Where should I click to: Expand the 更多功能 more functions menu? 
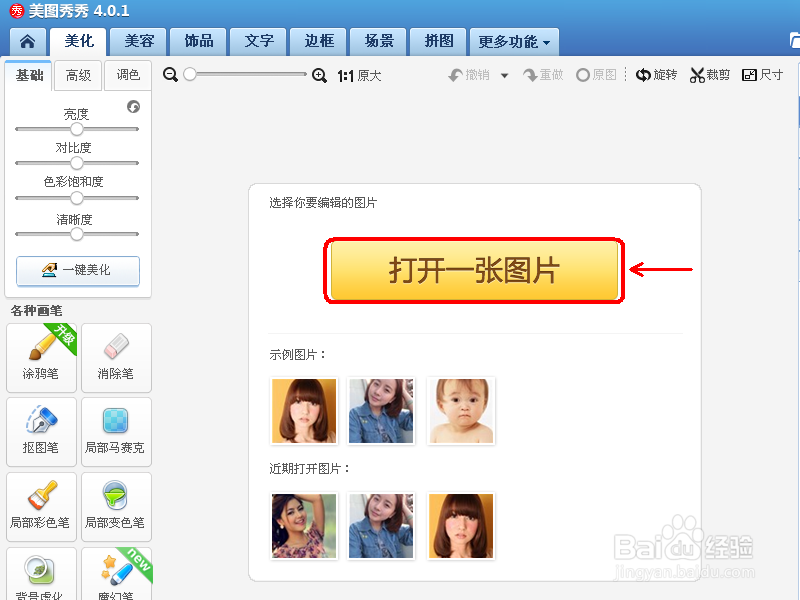point(514,42)
